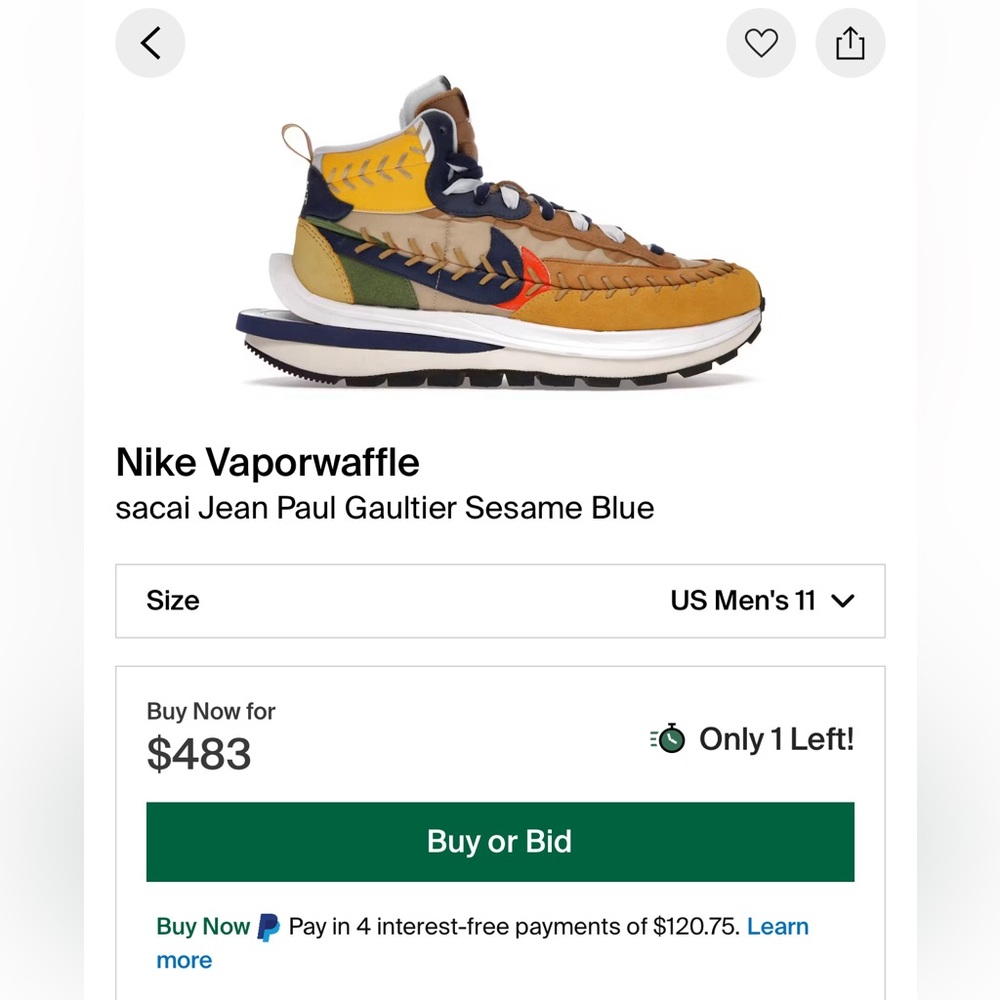Viewport: 1000px width, 1000px height.
Task: Click the $483 Buy Now price
Action: point(200,752)
